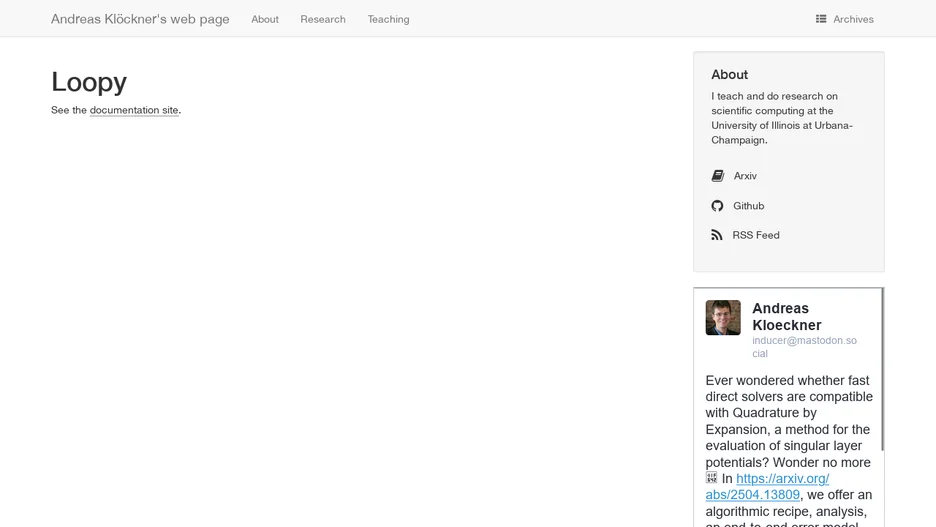
Task: Click the Loopy page heading
Action: [x=89, y=82]
